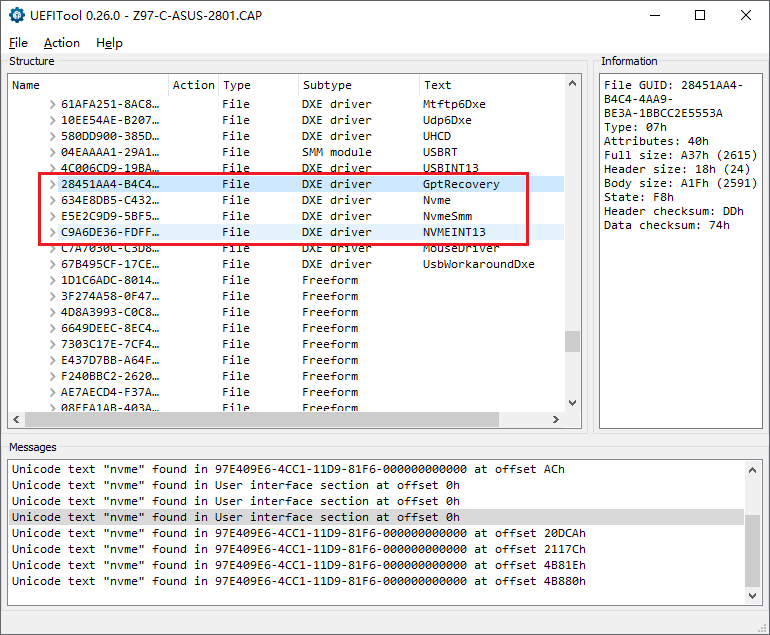Open the File menu

[x=18, y=43]
